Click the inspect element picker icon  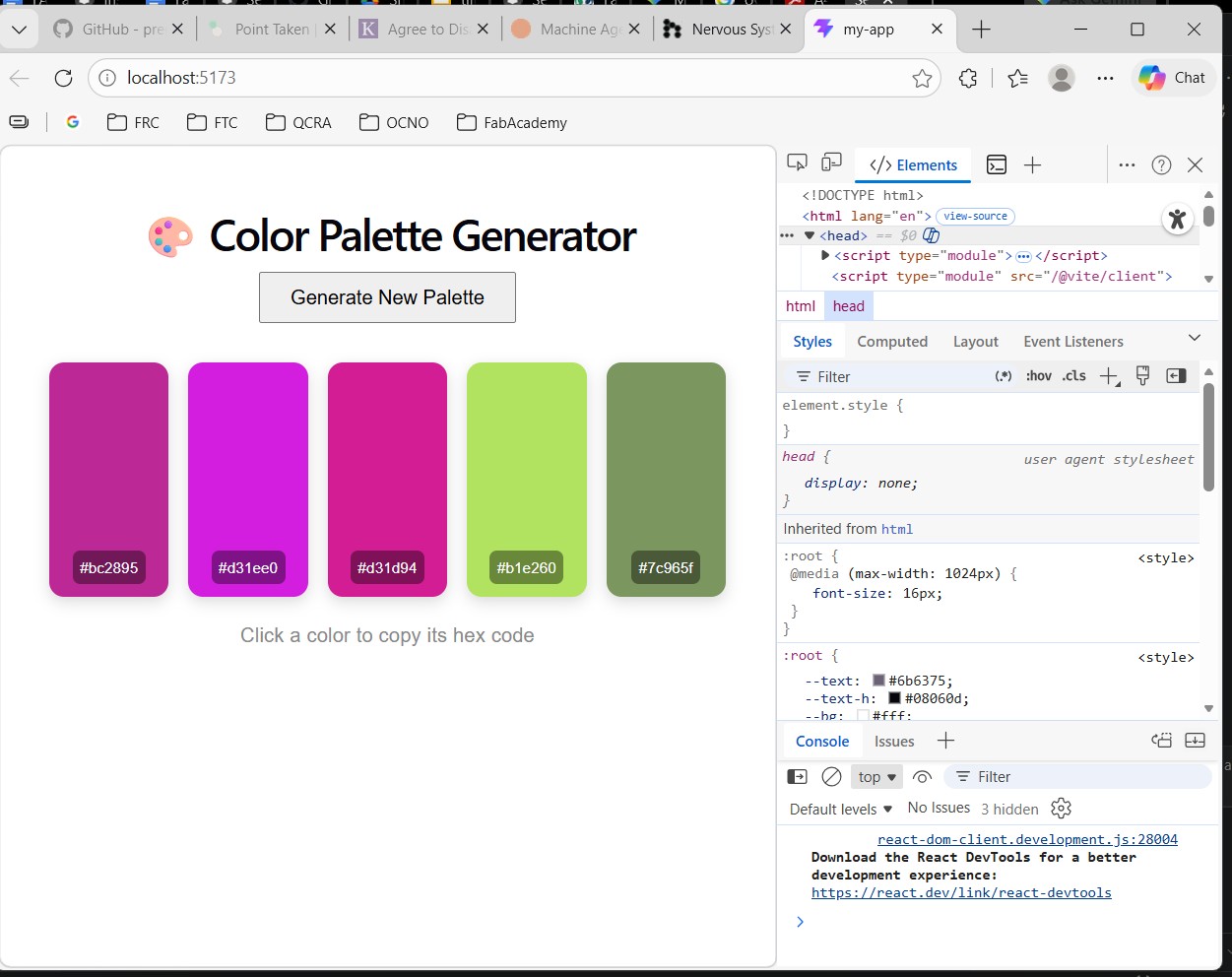(x=798, y=163)
